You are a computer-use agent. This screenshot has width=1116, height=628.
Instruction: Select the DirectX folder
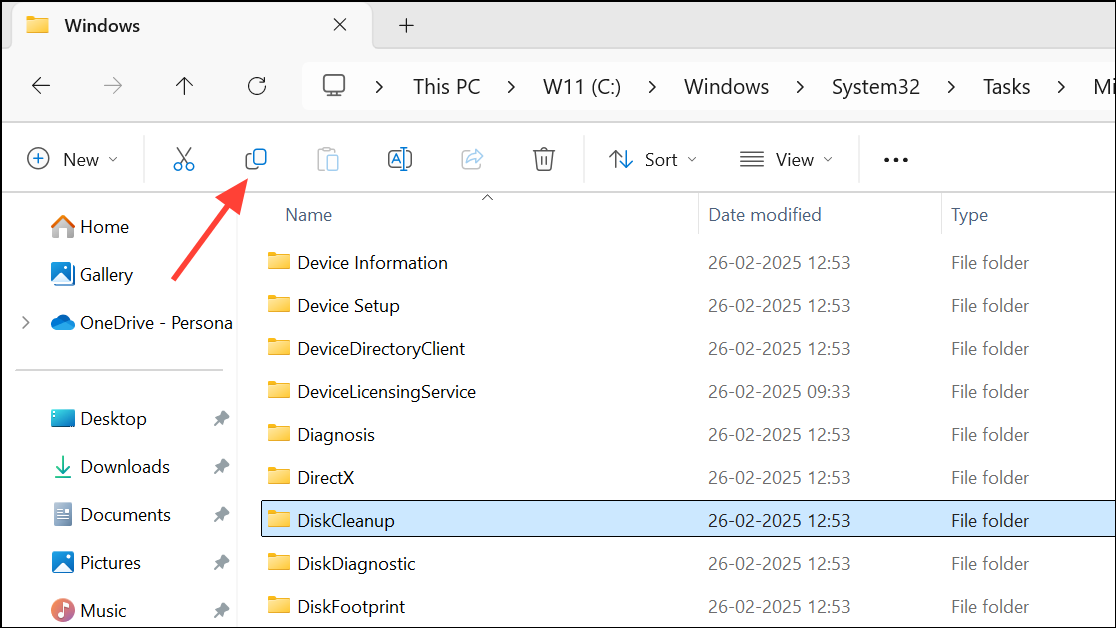(x=325, y=477)
